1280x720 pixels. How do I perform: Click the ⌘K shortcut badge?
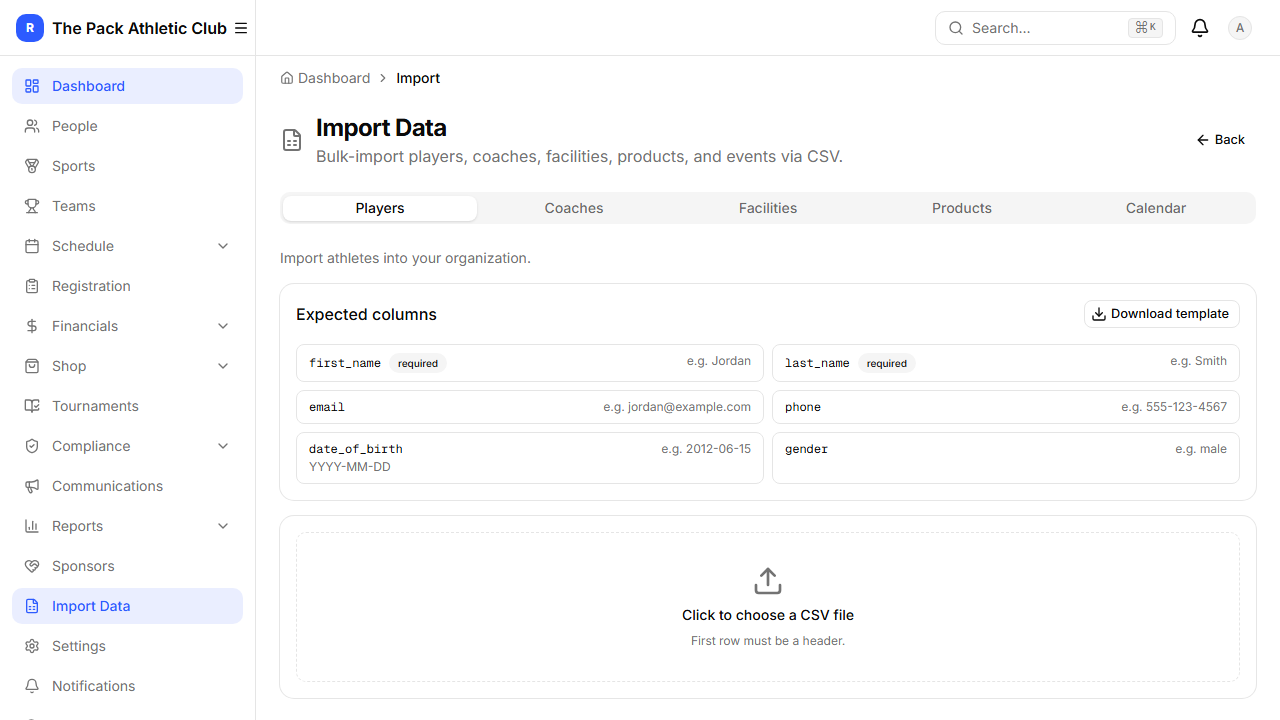pos(1145,28)
